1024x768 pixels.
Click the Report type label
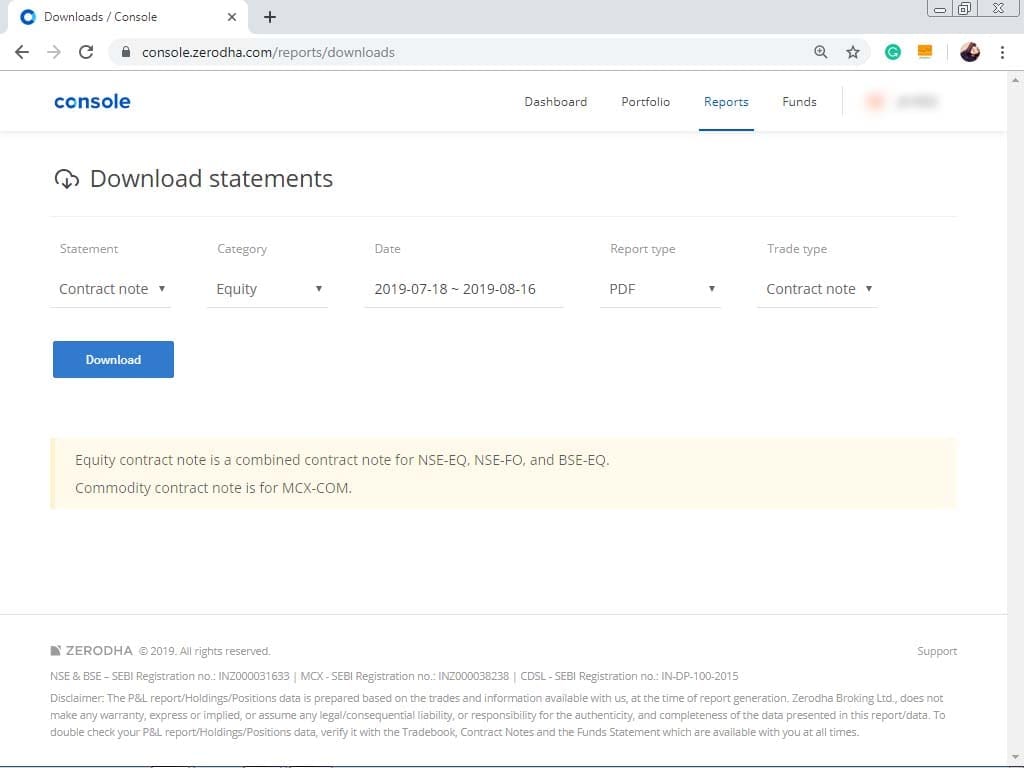point(643,249)
